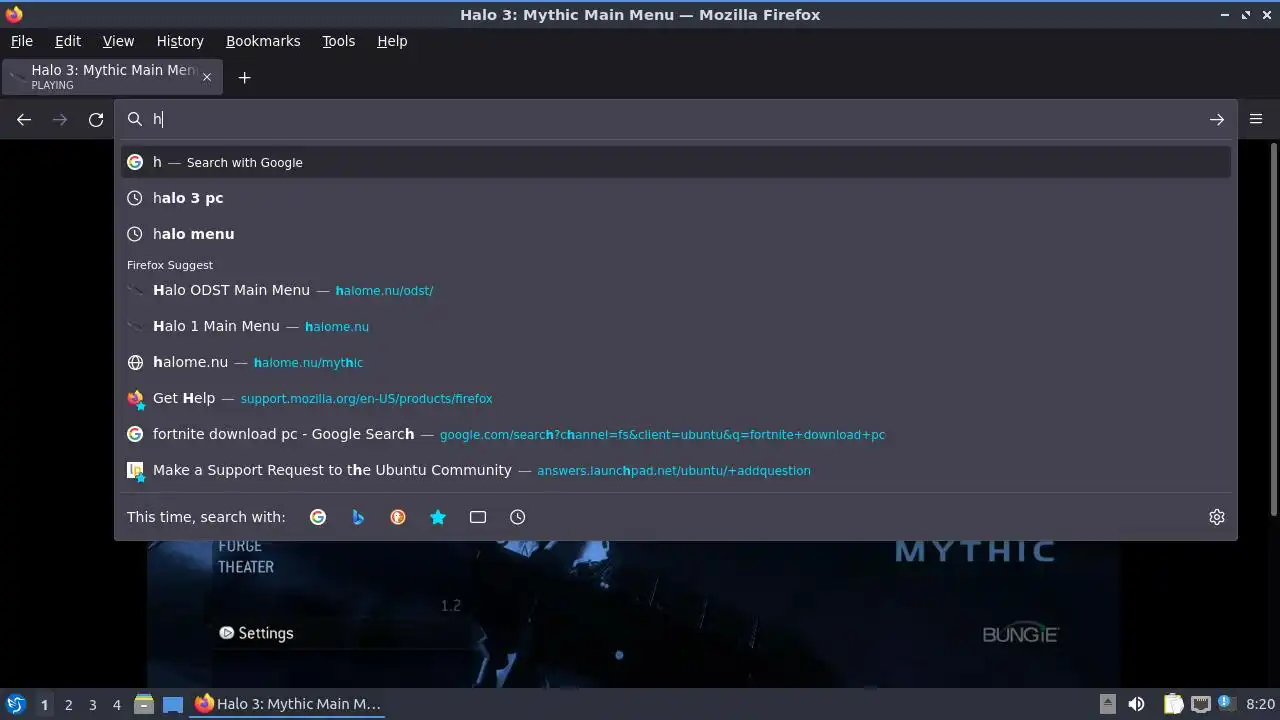Viewport: 1280px width, 720px height.
Task: Click the Go arrow in the address bar
Action: tap(1216, 120)
